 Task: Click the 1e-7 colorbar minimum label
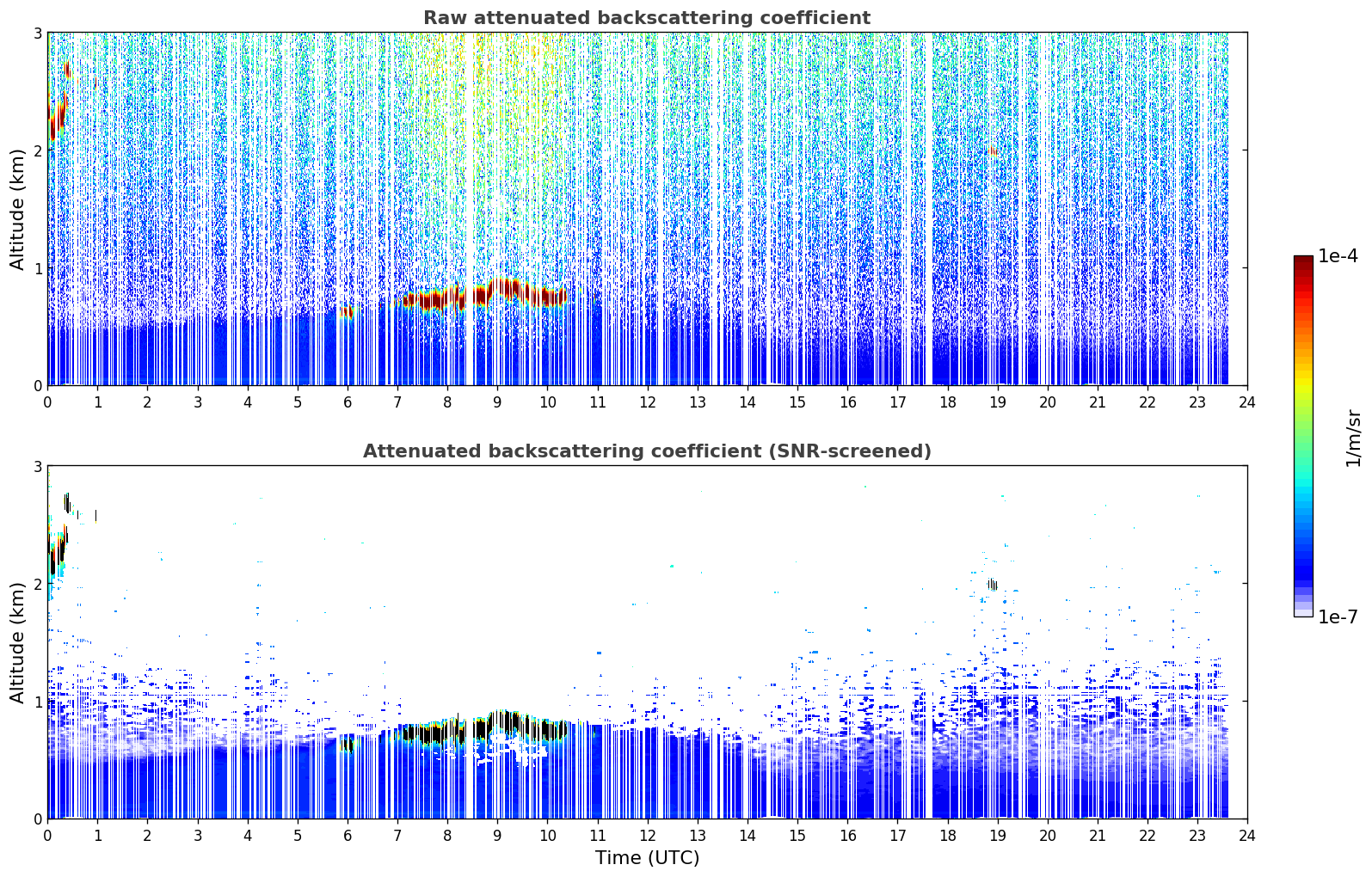coord(1338,616)
